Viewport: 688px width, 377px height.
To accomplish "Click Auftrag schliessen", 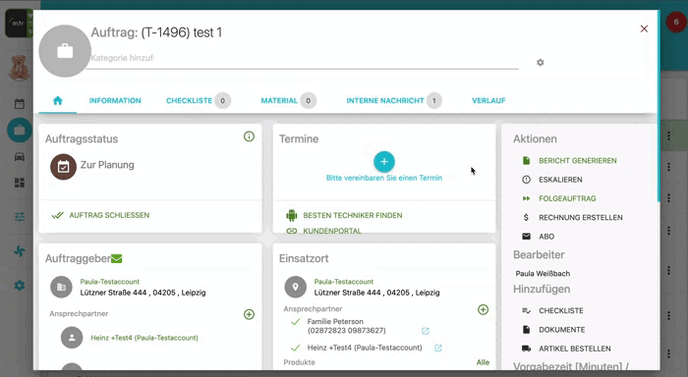I will (x=109, y=215).
